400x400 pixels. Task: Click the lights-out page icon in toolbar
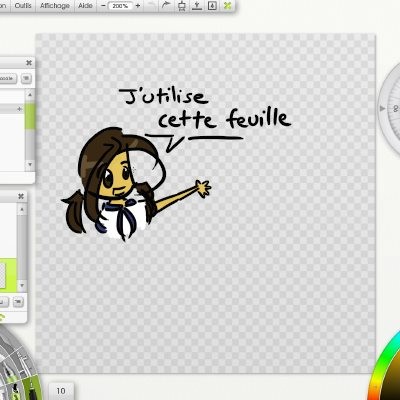[x=212, y=6]
